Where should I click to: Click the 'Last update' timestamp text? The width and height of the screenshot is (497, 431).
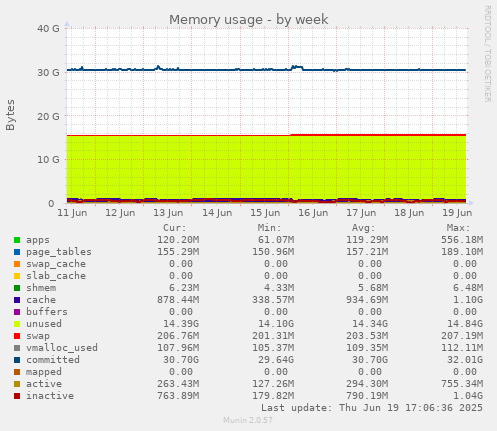click(372, 408)
